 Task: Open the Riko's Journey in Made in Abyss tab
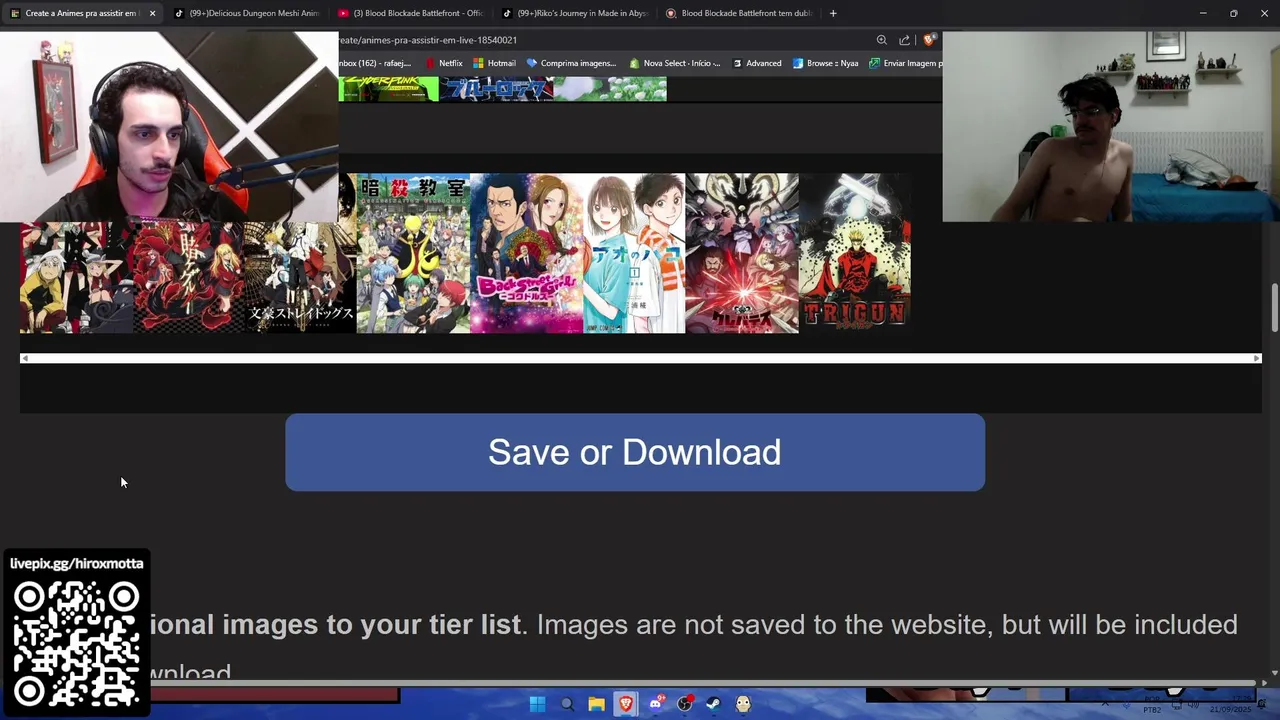(573, 13)
